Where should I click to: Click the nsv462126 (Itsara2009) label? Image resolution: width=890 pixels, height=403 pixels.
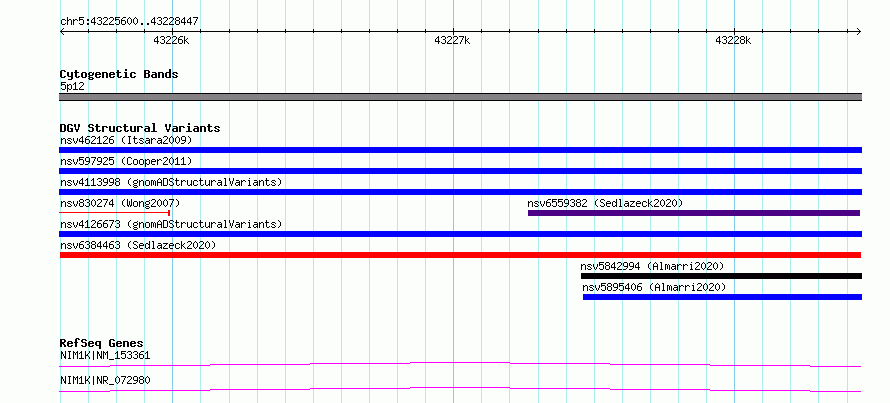pyautogui.click(x=126, y=140)
